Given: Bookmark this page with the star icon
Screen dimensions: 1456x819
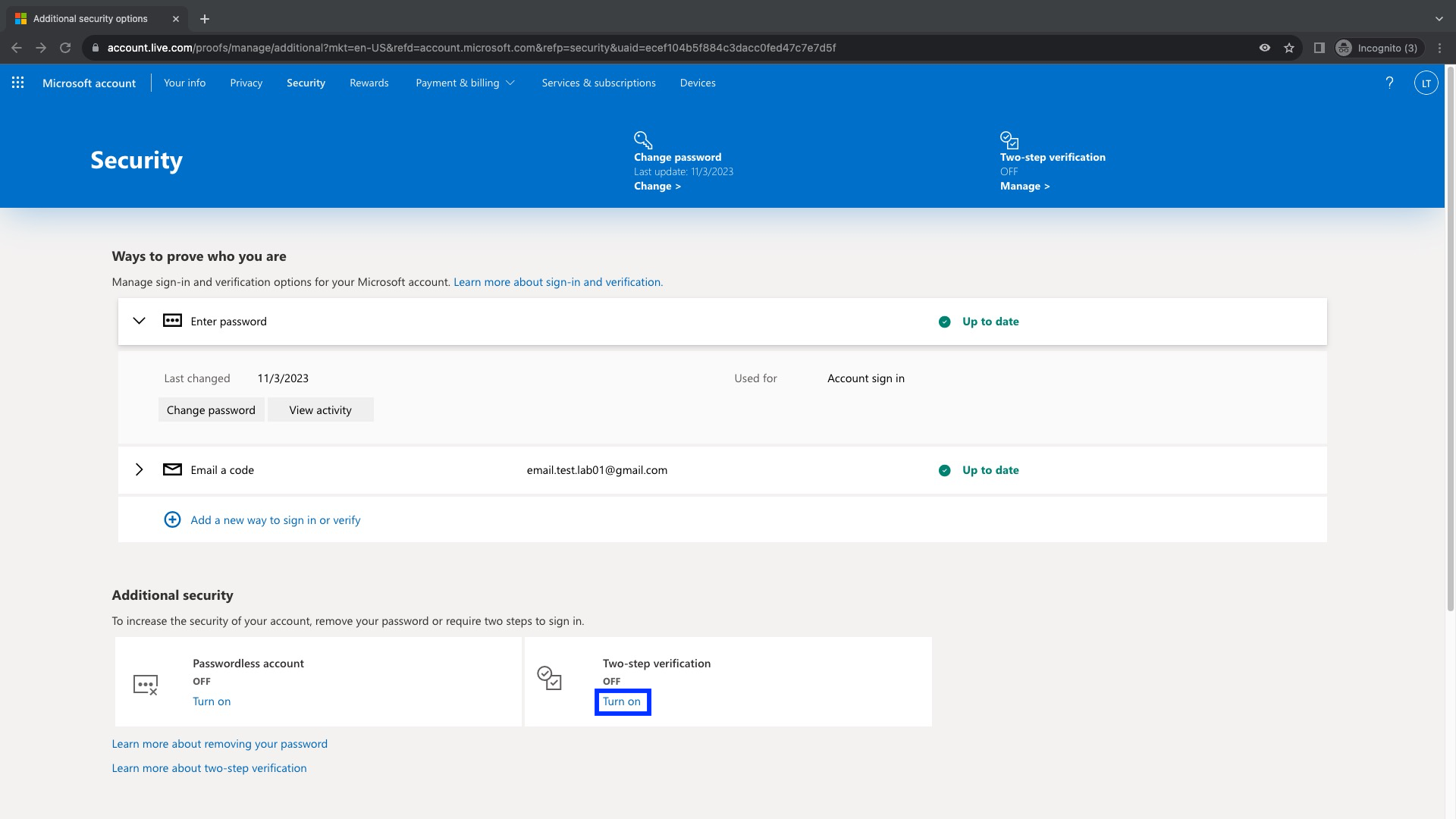Looking at the screenshot, I should pos(1289,48).
